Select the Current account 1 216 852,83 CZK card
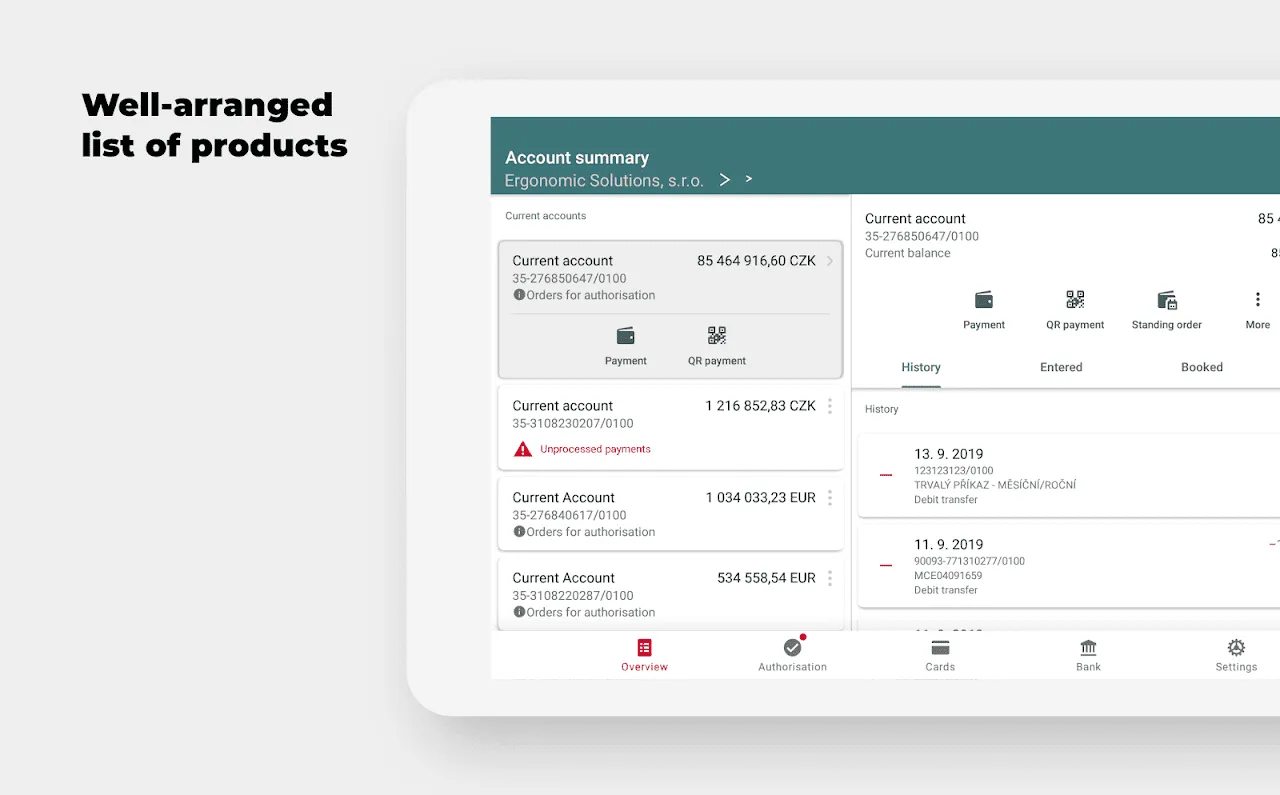The image size is (1280, 795). [x=670, y=428]
